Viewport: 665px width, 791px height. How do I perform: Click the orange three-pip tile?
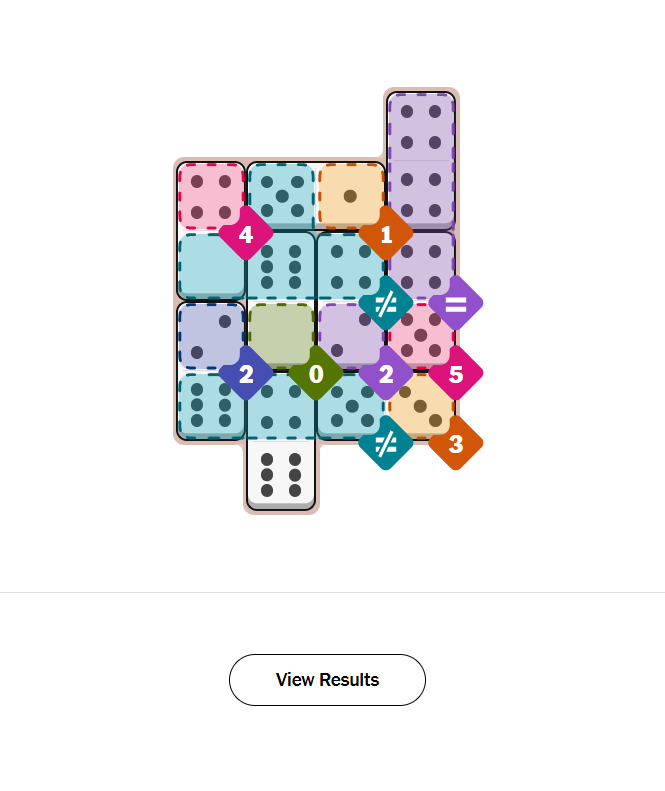coord(420,405)
